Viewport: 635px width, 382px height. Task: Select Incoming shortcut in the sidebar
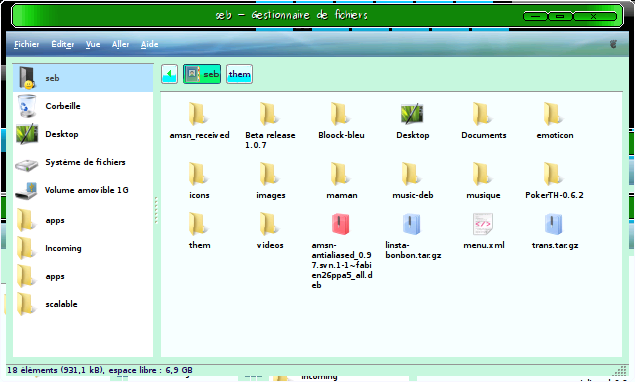click(x=83, y=248)
